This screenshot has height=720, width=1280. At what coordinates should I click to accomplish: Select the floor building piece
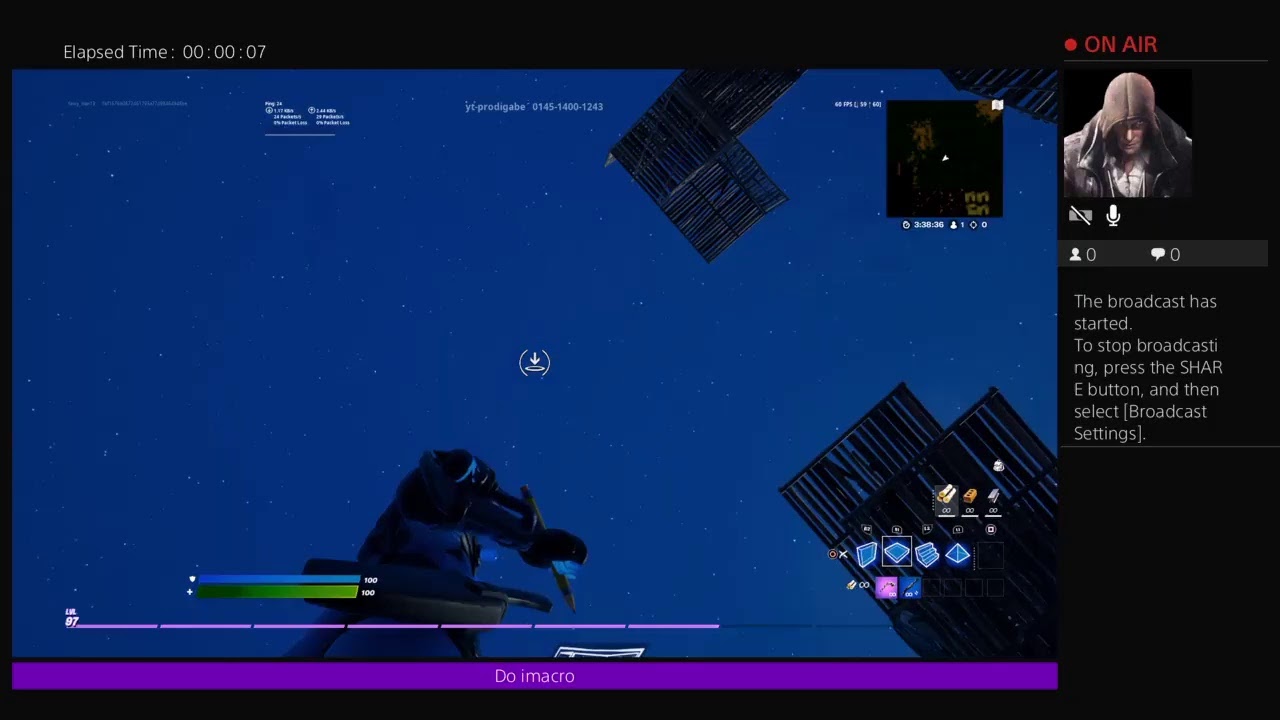pos(897,553)
